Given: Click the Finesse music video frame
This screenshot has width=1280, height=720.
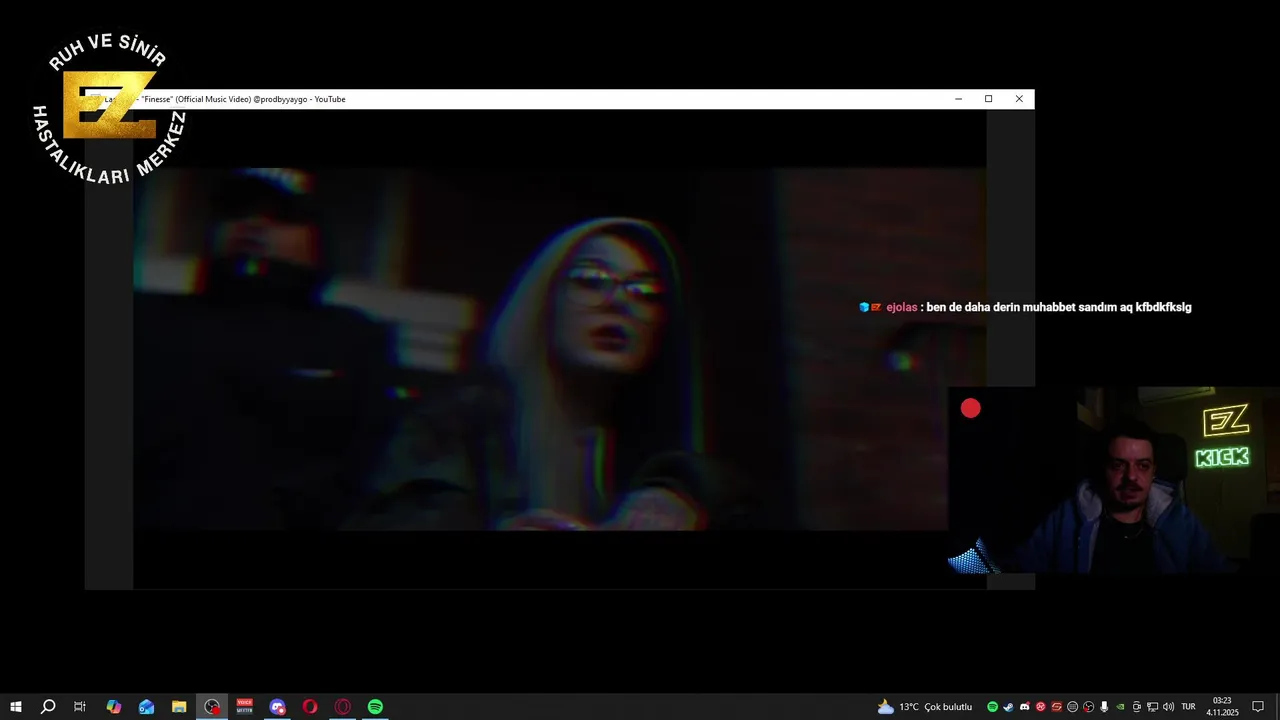Looking at the screenshot, I should coord(560,348).
